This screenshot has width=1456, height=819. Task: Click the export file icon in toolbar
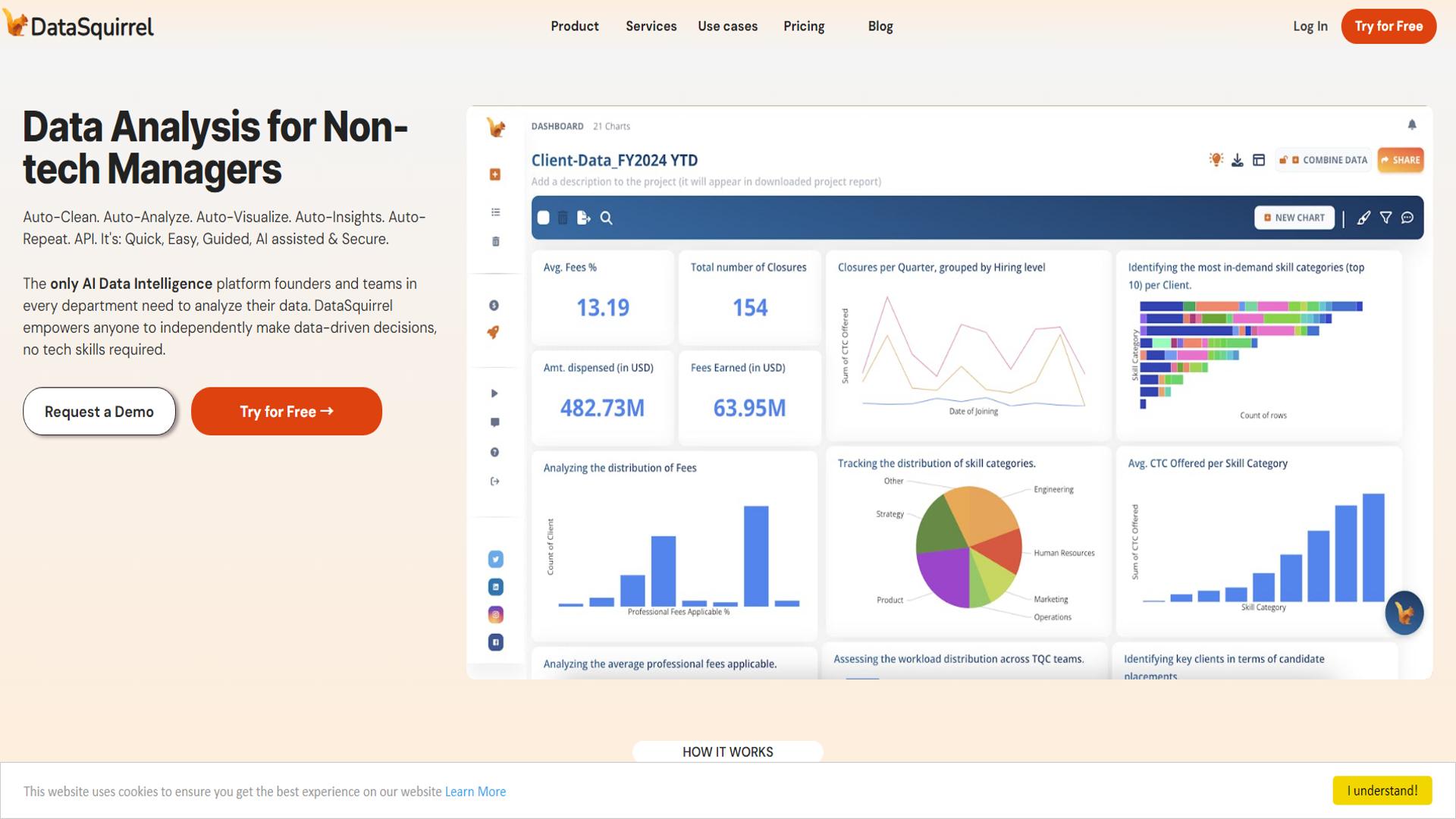point(583,218)
